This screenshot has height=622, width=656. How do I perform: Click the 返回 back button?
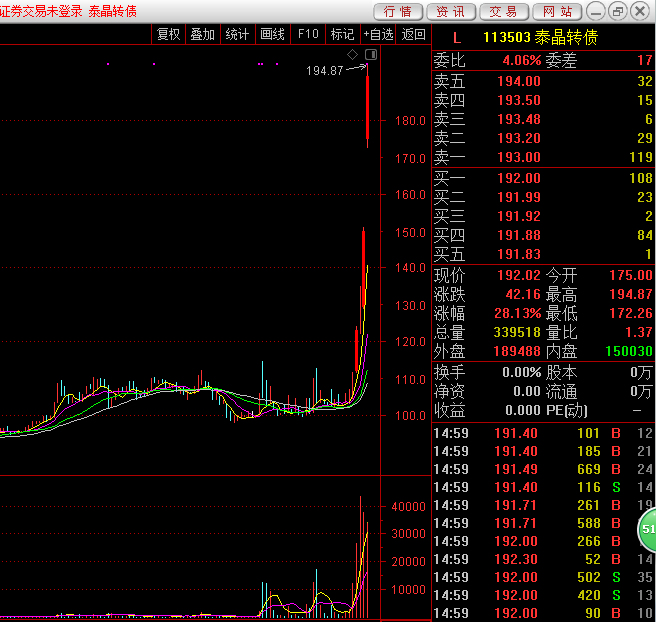pos(413,34)
